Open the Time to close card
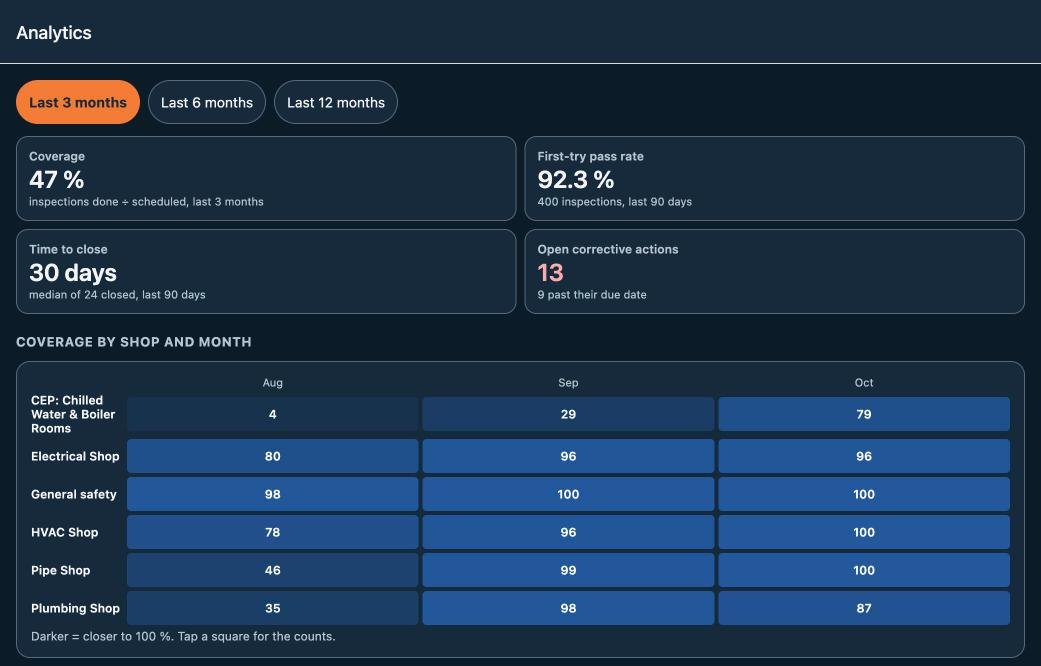The height and width of the screenshot is (666, 1041). click(266, 272)
